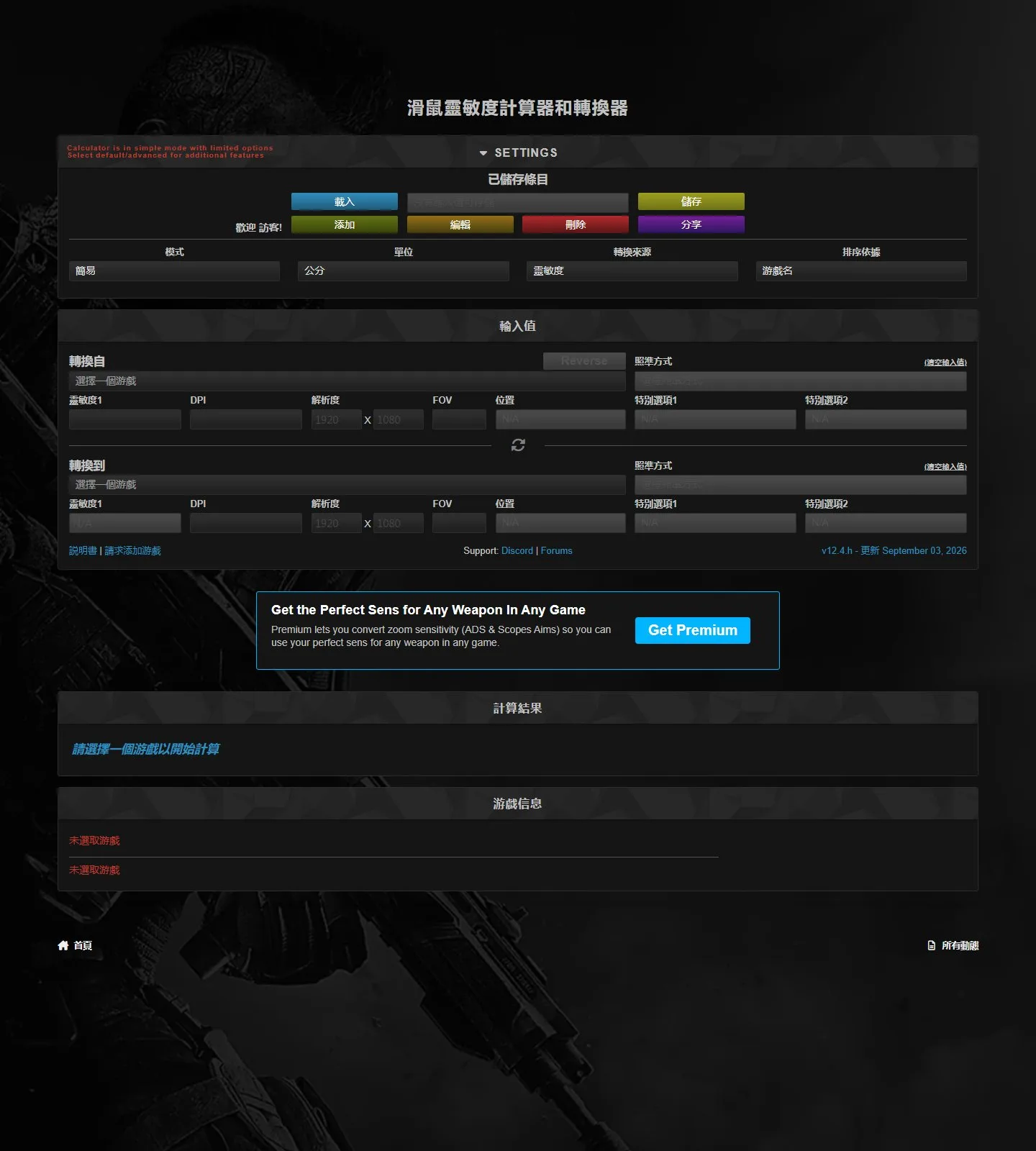The height and width of the screenshot is (1151, 1036).
Task: Open the 模式 dropdown showing 簡易
Action: 174,271
